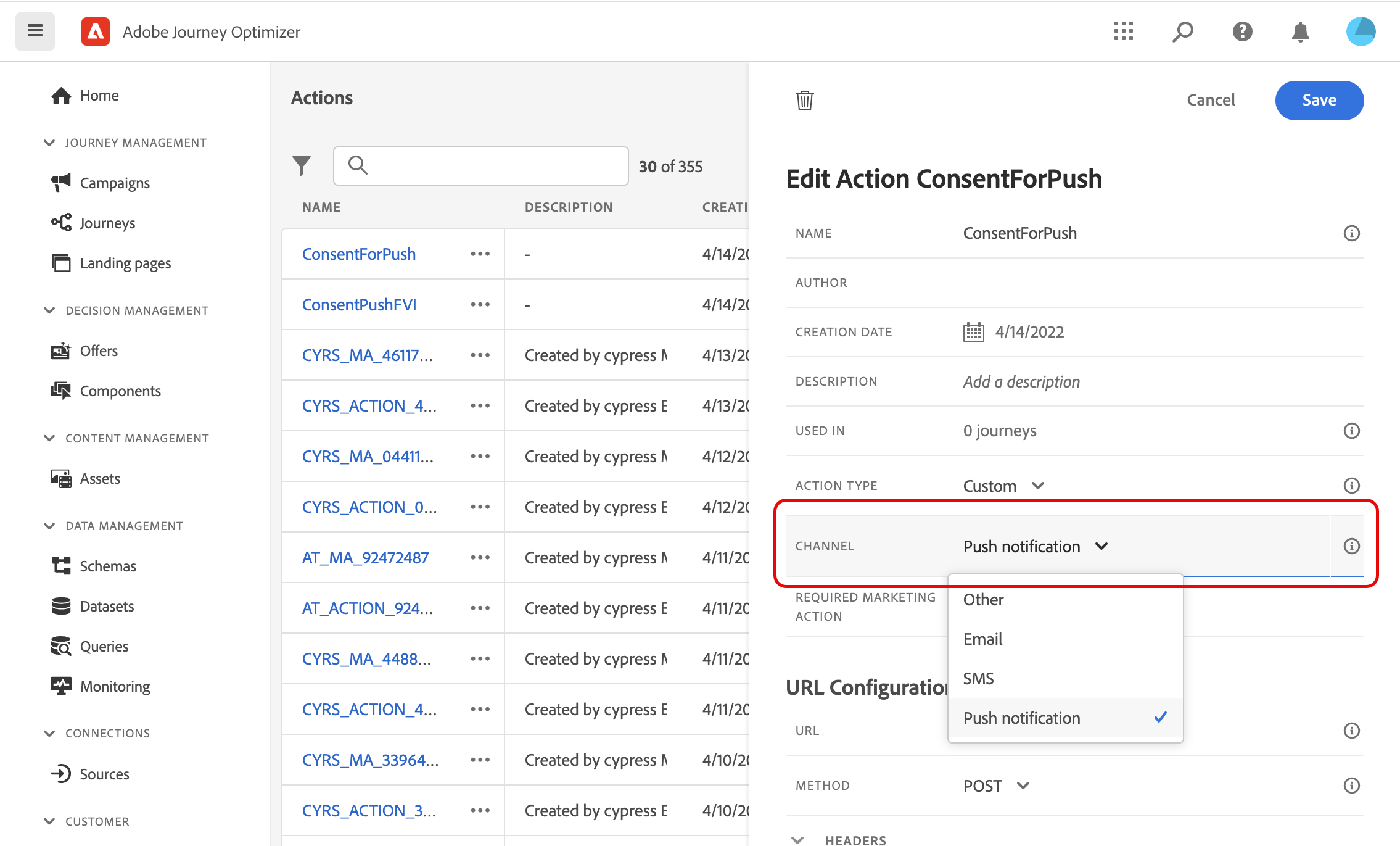Collapse the Journey Management section

pyautogui.click(x=49, y=143)
